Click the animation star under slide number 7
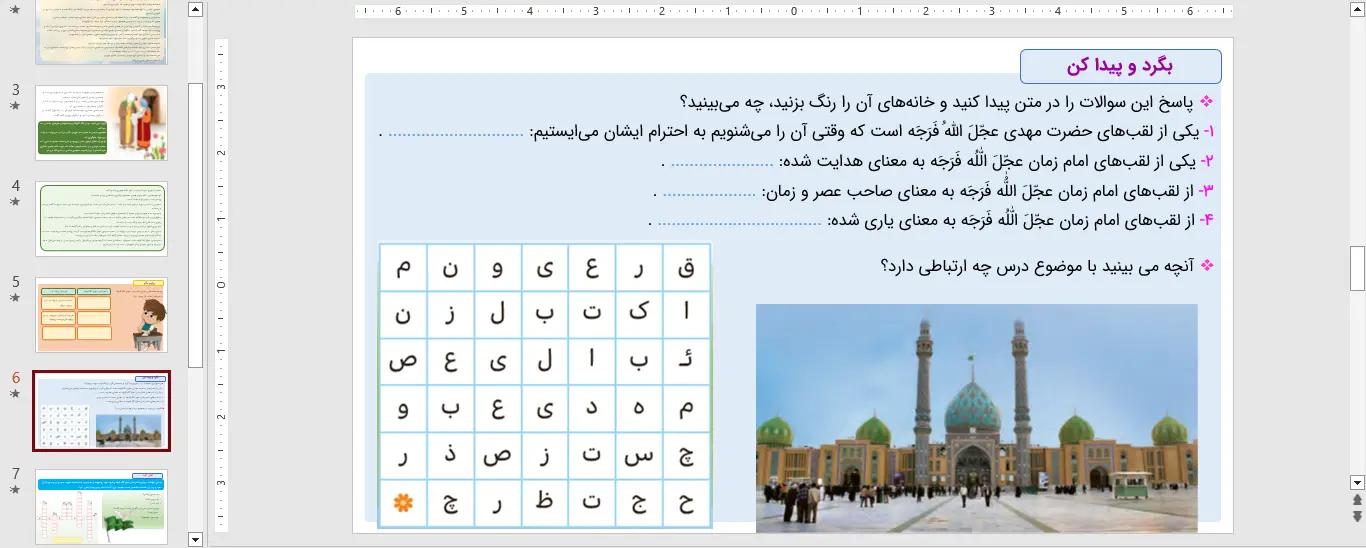This screenshot has width=1366, height=548. pos(15,490)
